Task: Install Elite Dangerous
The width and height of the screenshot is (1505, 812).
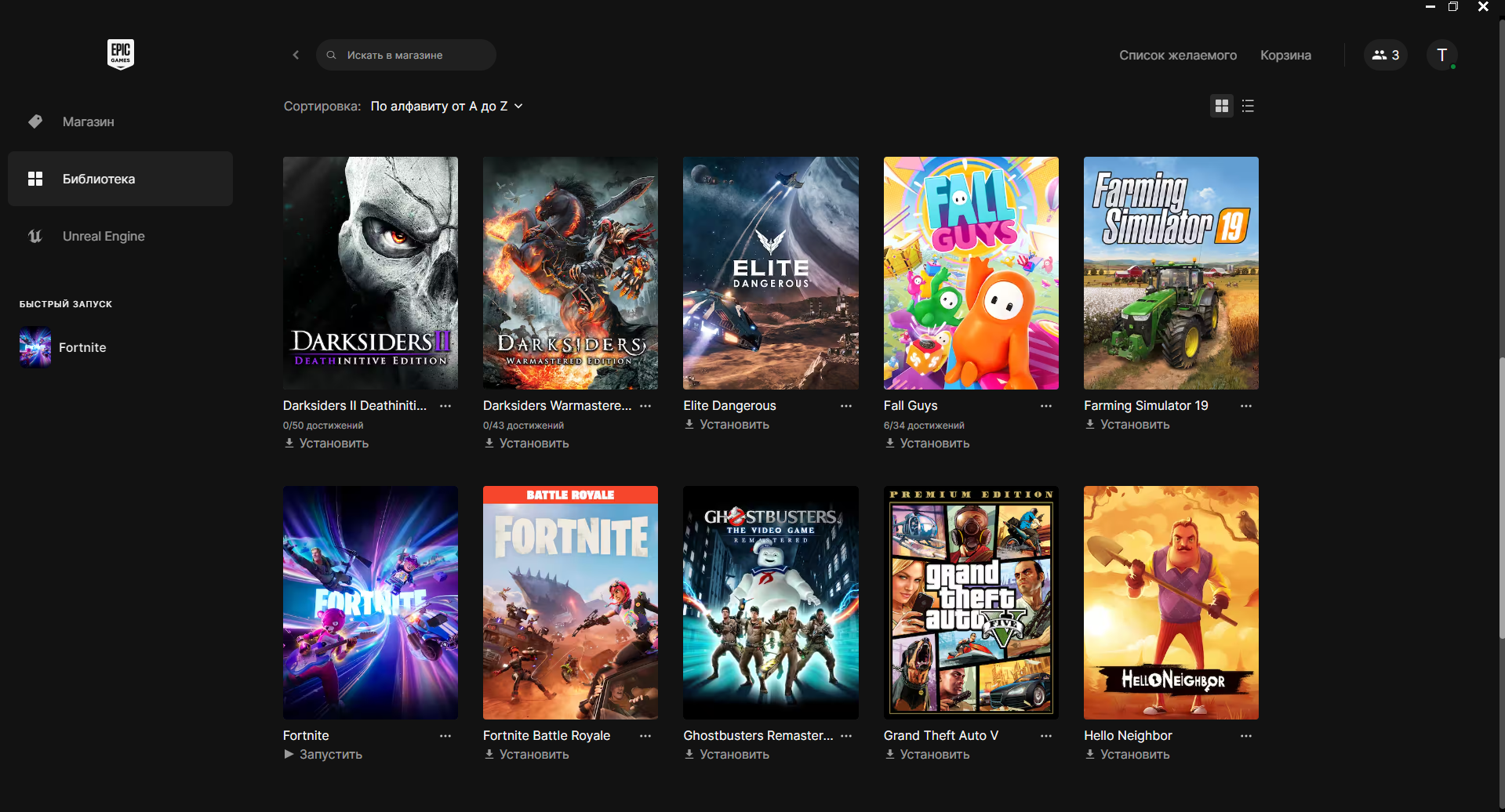Action: [x=726, y=425]
